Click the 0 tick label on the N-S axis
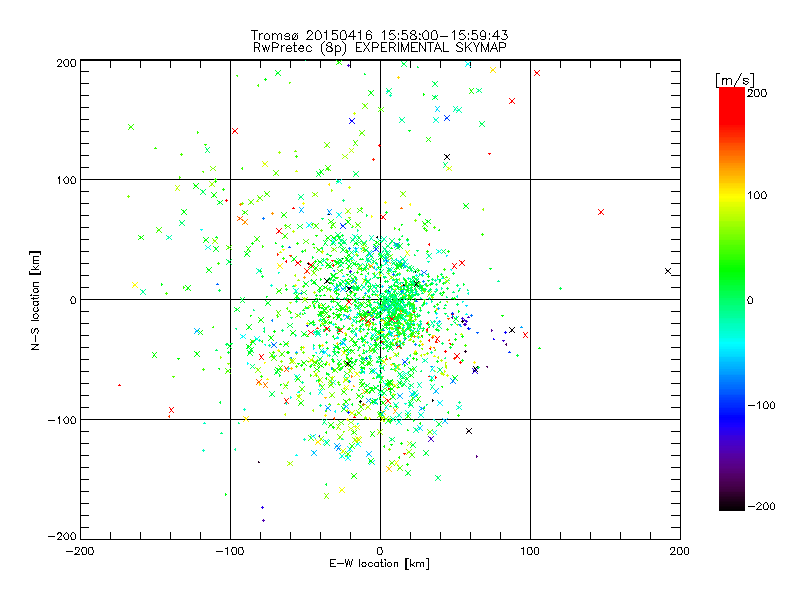The width and height of the screenshot is (800, 600). pyautogui.click(x=73, y=300)
